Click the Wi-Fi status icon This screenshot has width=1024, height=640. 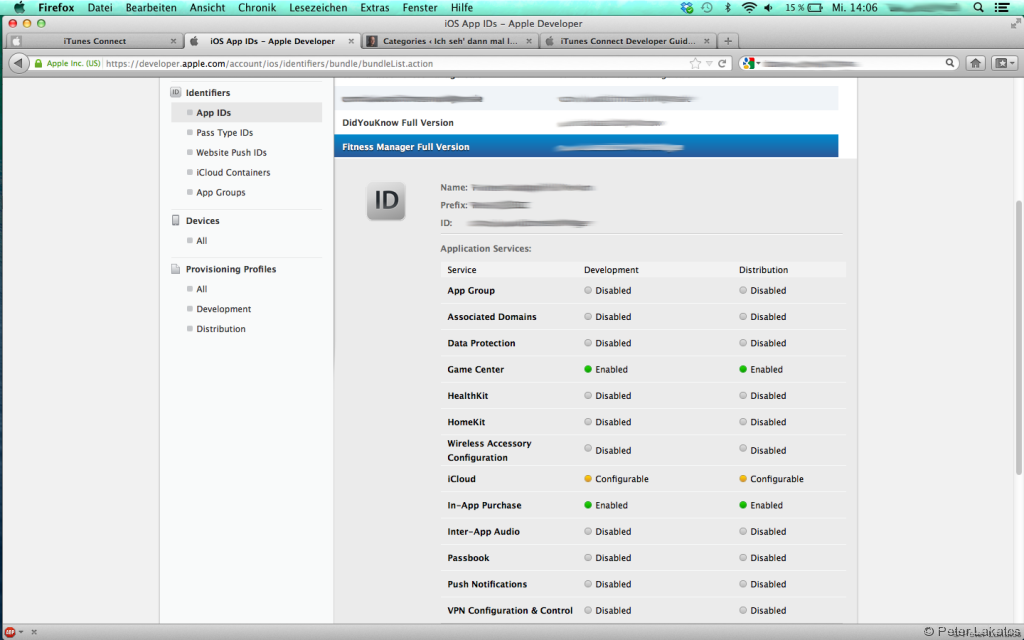749,7
